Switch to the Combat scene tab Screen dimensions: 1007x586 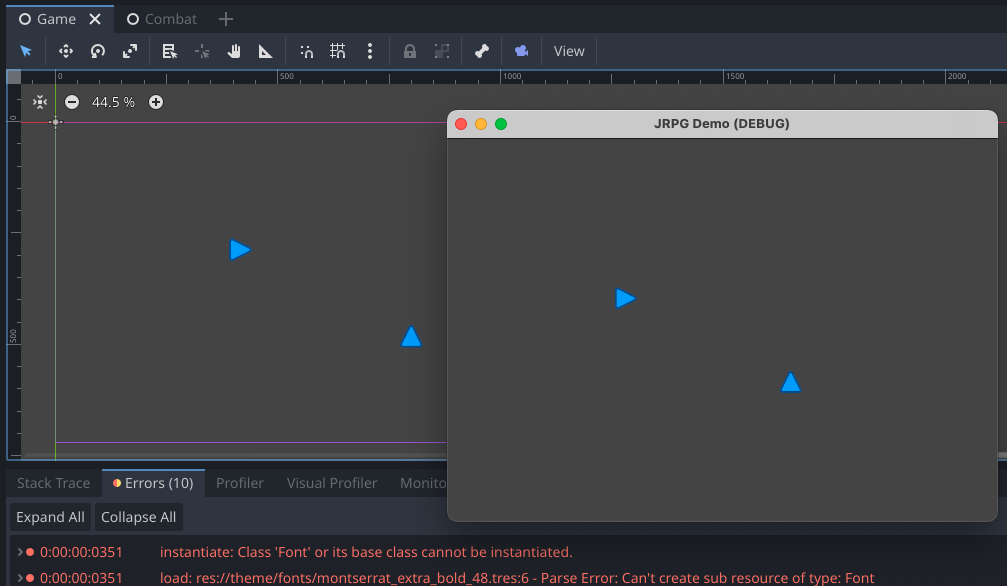[x=161, y=18]
